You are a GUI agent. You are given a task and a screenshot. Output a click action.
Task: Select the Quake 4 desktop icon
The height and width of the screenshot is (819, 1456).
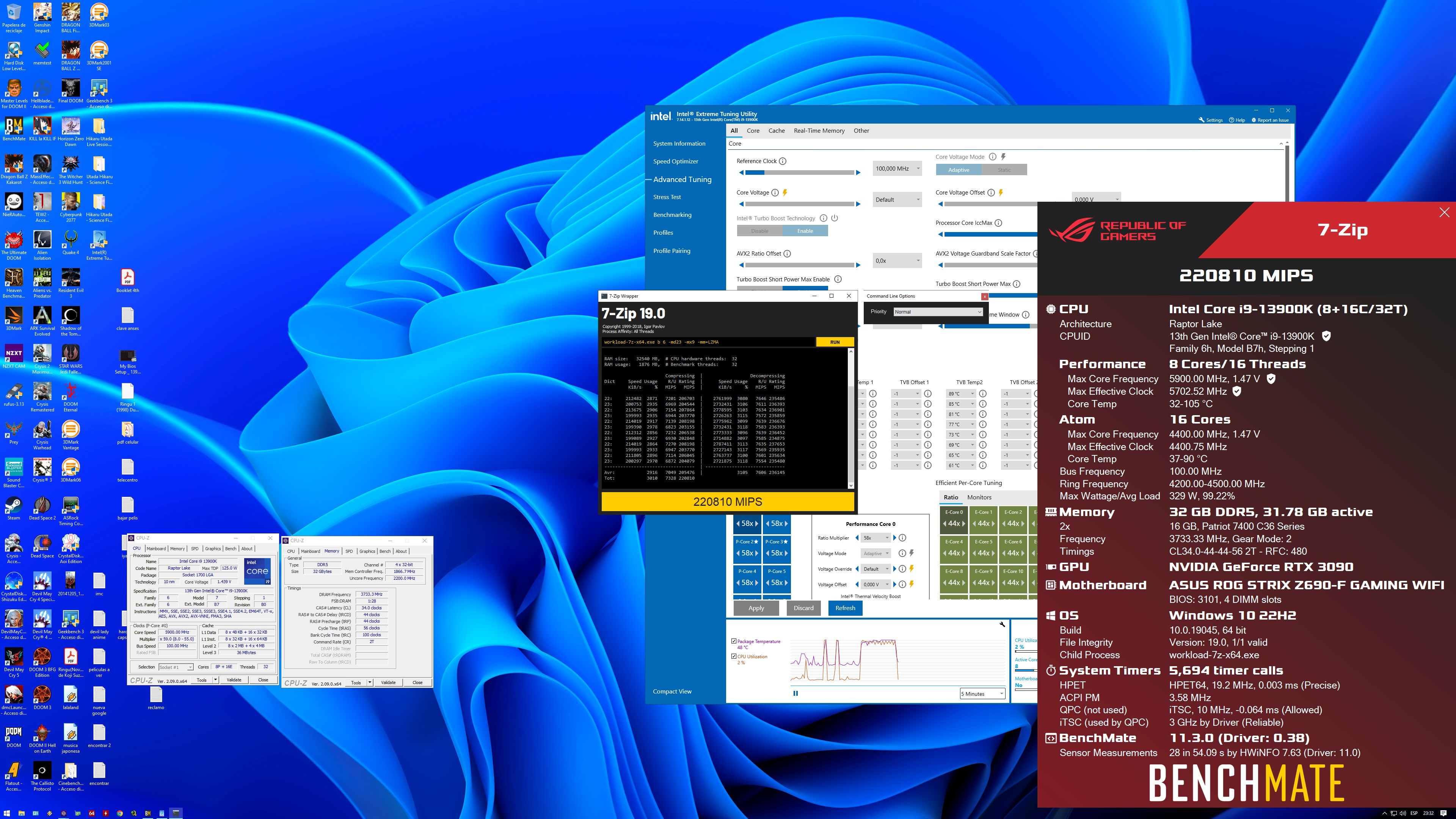pos(71,243)
